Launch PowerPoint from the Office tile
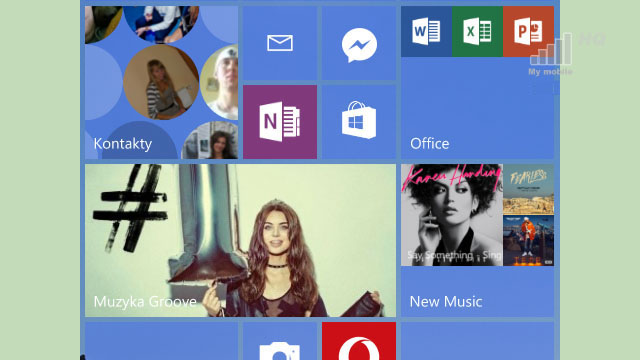The image size is (640, 360). tap(528, 31)
